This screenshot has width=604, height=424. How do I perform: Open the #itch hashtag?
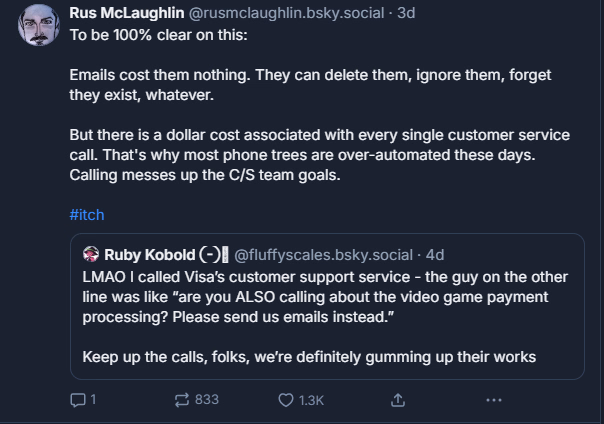(87, 215)
